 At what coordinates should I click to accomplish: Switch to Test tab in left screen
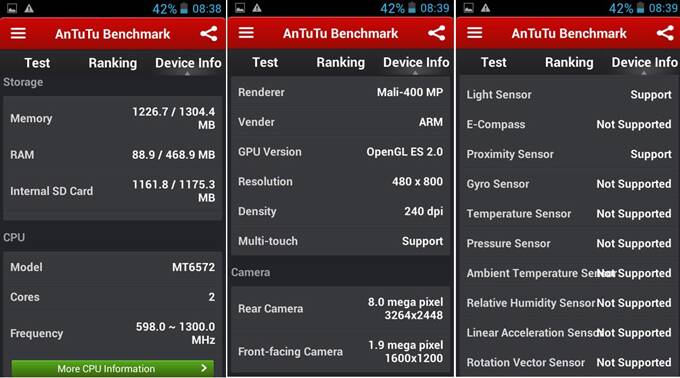pyautogui.click(x=37, y=63)
